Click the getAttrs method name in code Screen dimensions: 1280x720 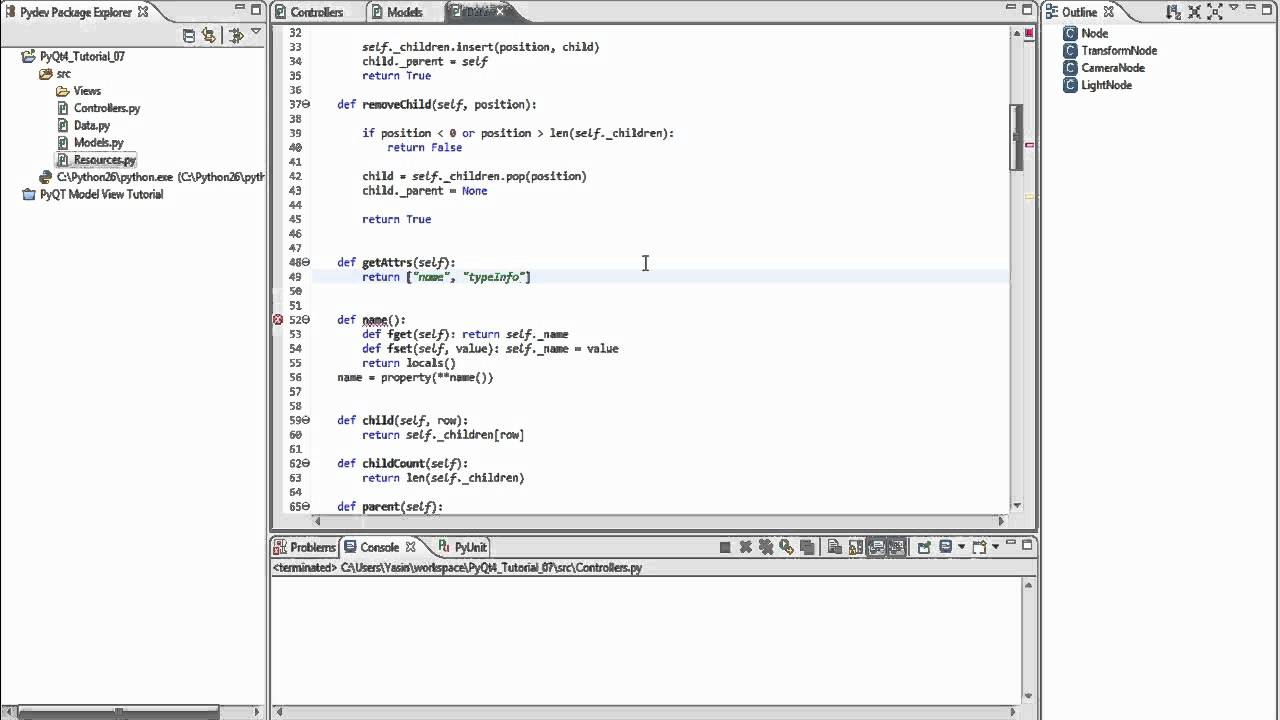click(387, 262)
